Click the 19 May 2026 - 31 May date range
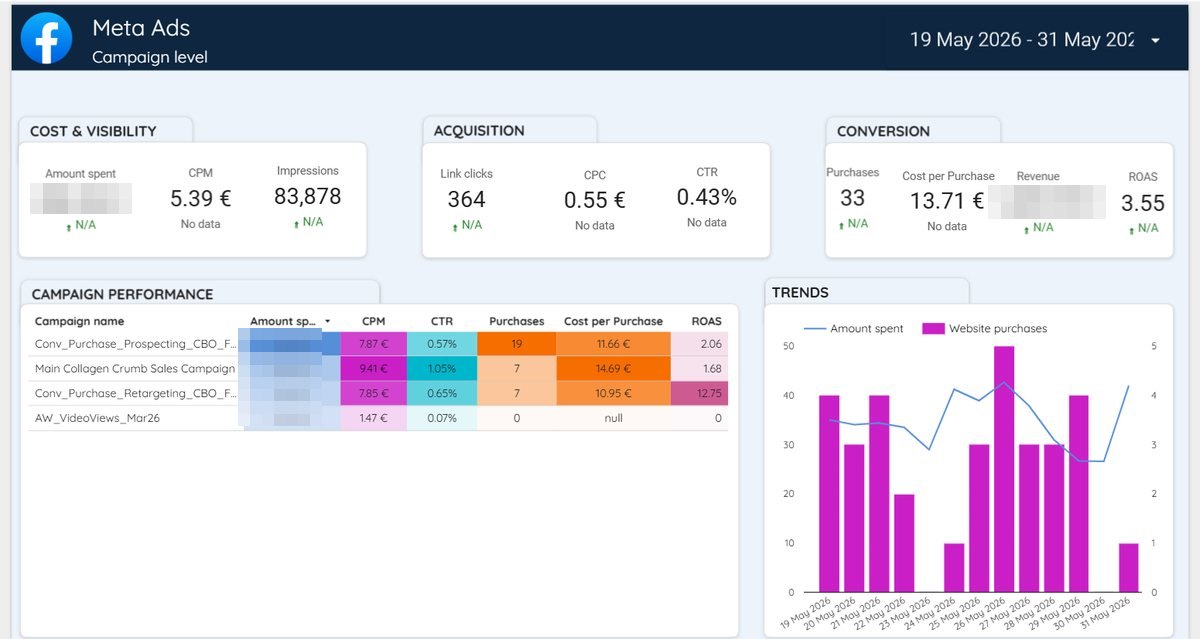Image resolution: width=1200 pixels, height=639 pixels. point(1021,40)
